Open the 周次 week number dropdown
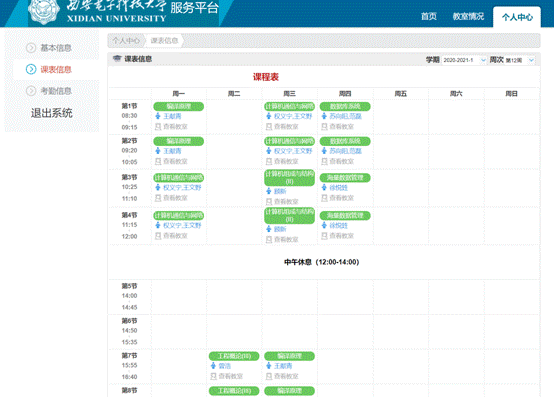Image resolution: width=554 pixels, height=397 pixels. (x=520, y=60)
